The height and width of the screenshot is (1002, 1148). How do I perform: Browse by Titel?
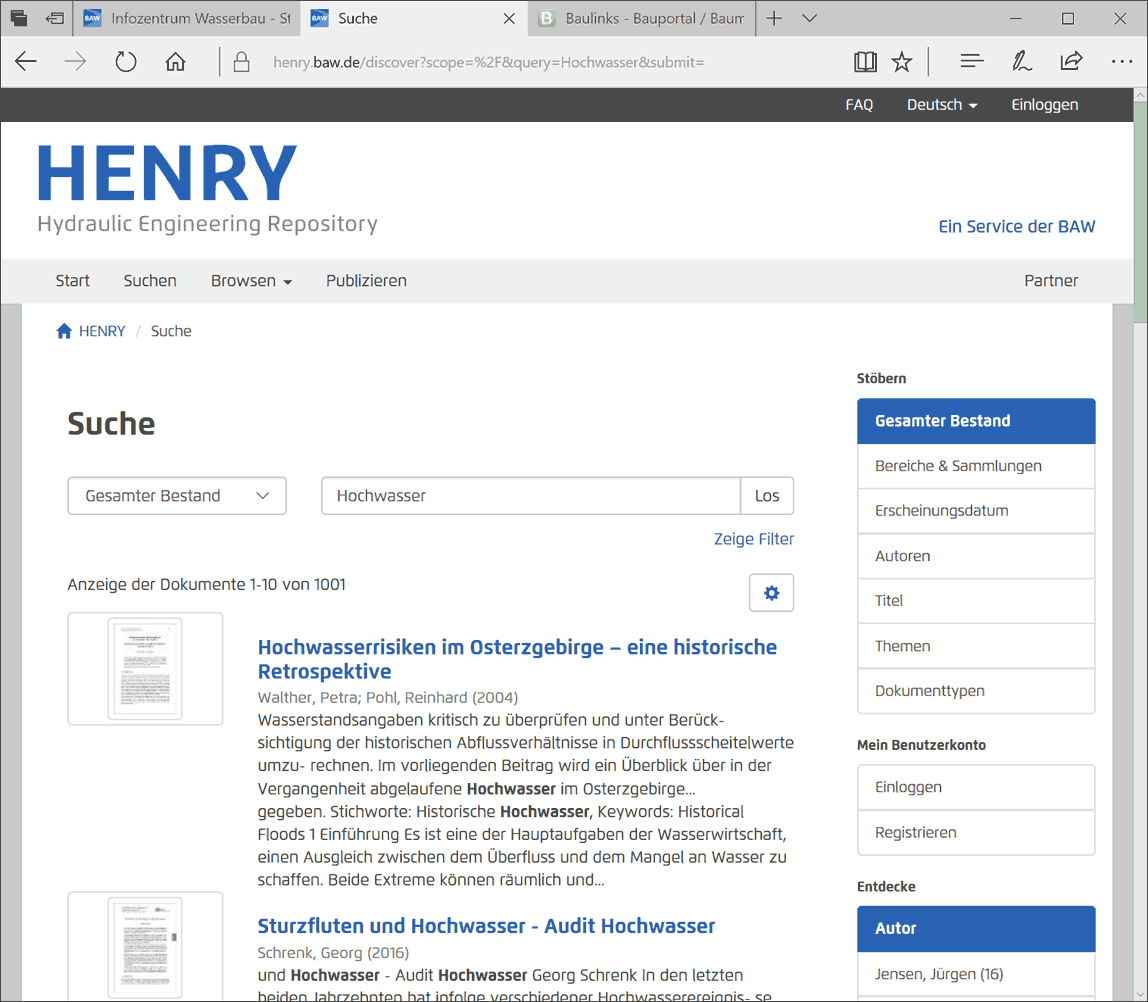click(976, 601)
